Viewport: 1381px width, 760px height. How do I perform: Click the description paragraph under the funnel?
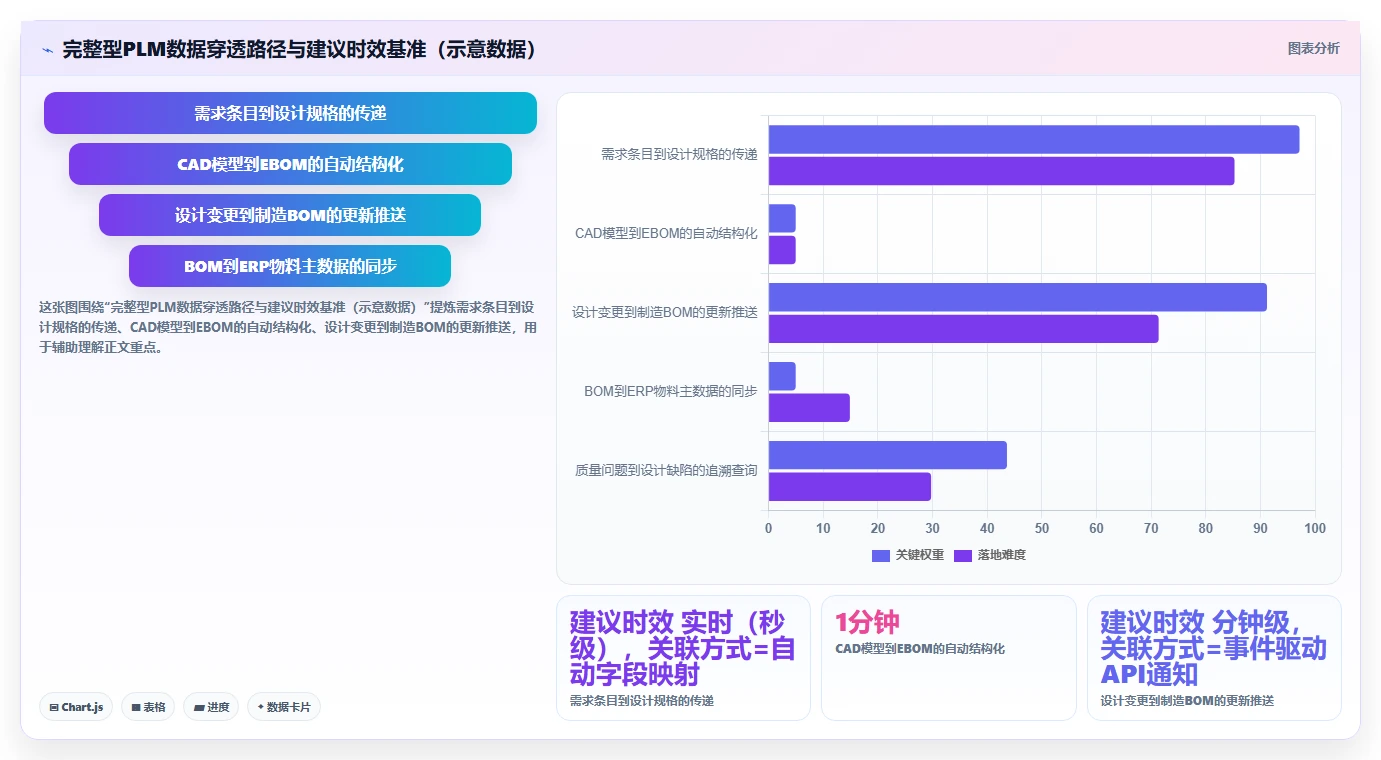pyautogui.click(x=288, y=327)
